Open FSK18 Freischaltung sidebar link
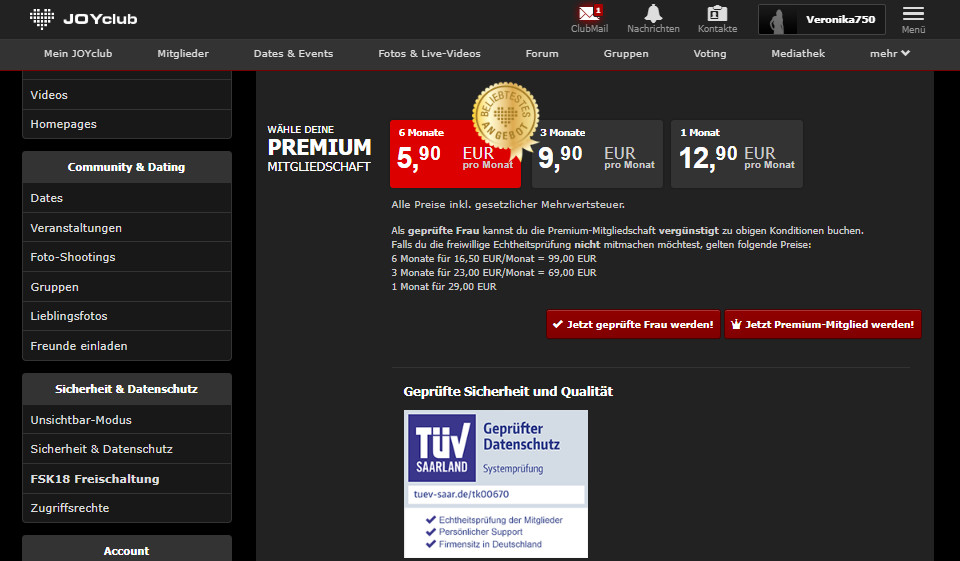Screen dimensions: 960x561 pyautogui.click(x=95, y=479)
